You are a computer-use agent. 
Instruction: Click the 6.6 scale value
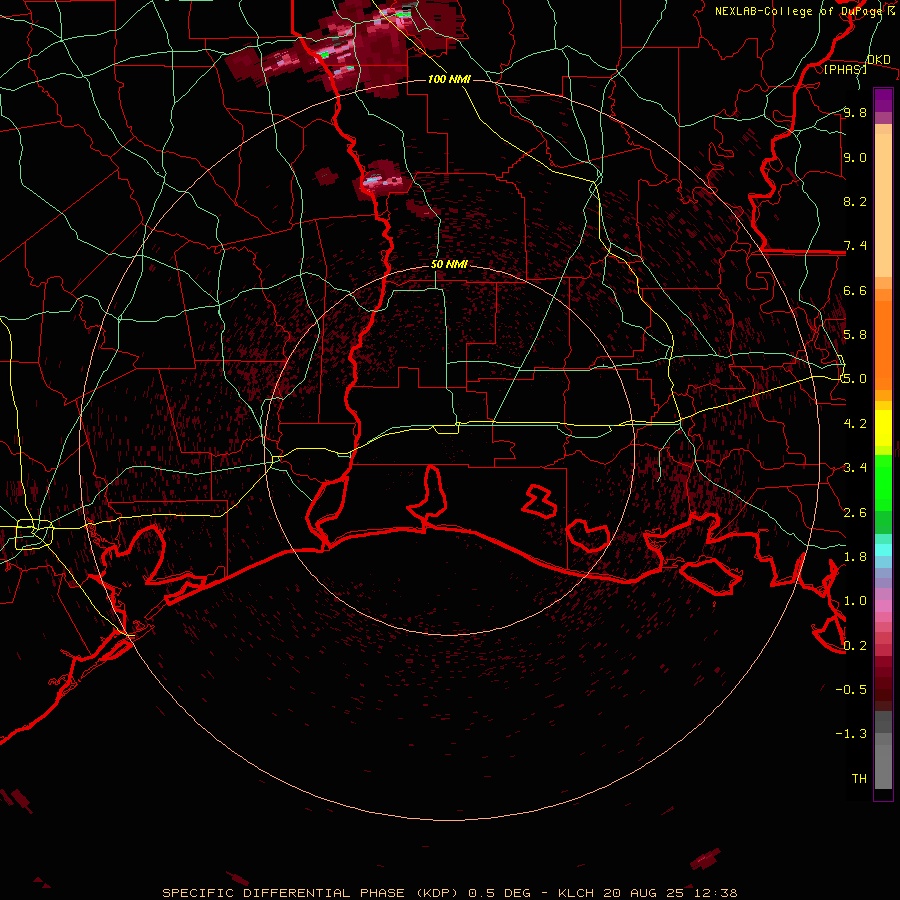(855, 290)
